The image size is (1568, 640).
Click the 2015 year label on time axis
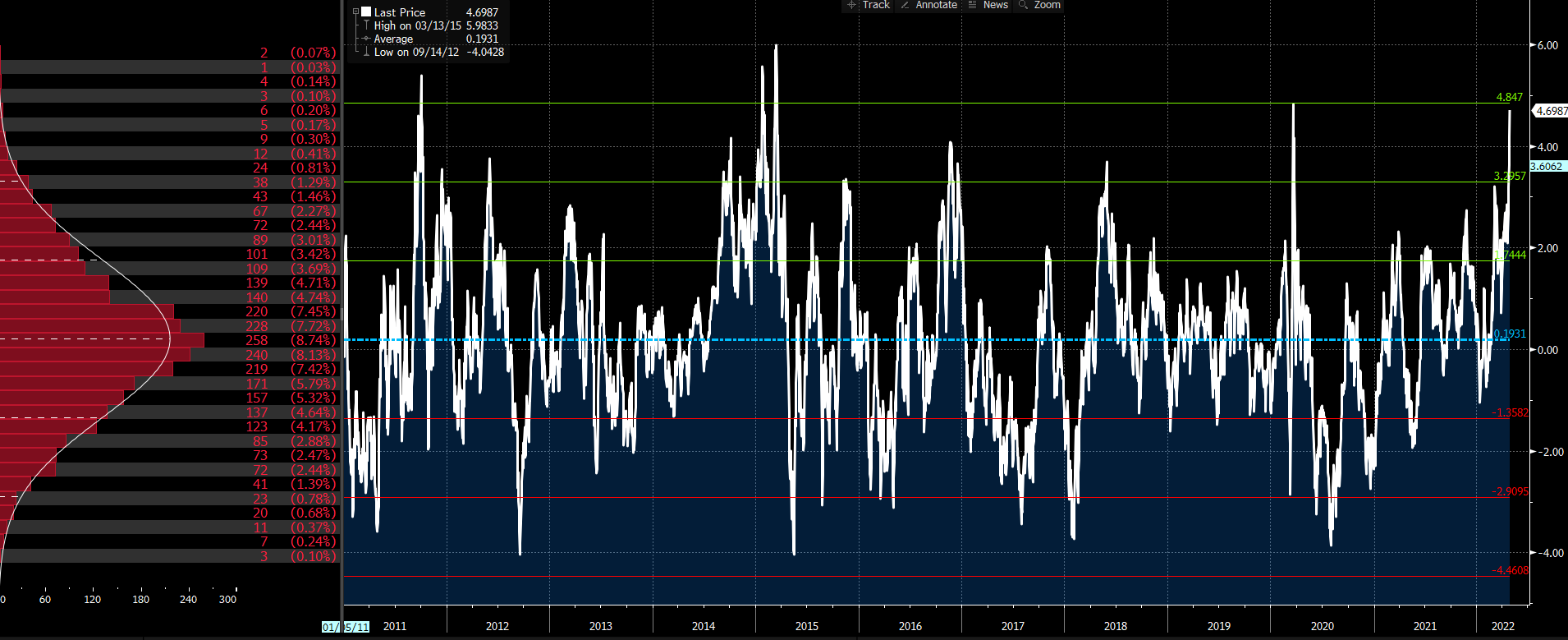click(806, 626)
